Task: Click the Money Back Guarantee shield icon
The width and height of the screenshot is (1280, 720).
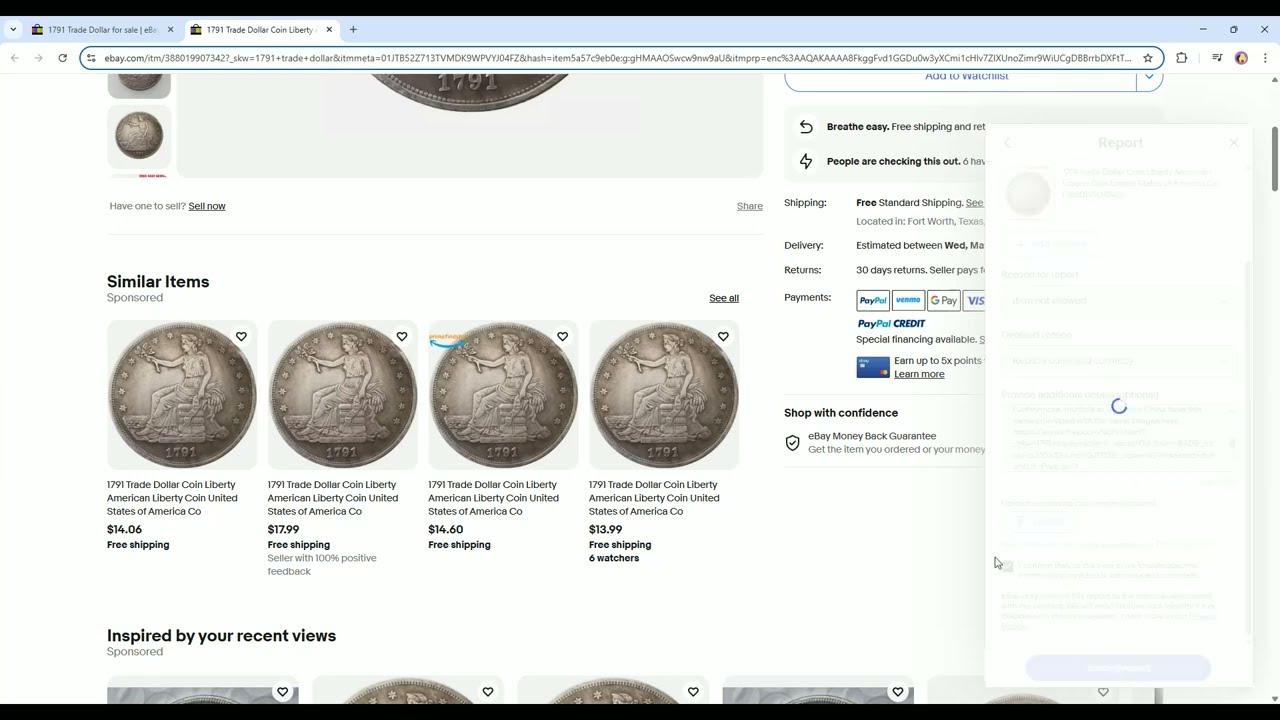Action: (x=792, y=443)
